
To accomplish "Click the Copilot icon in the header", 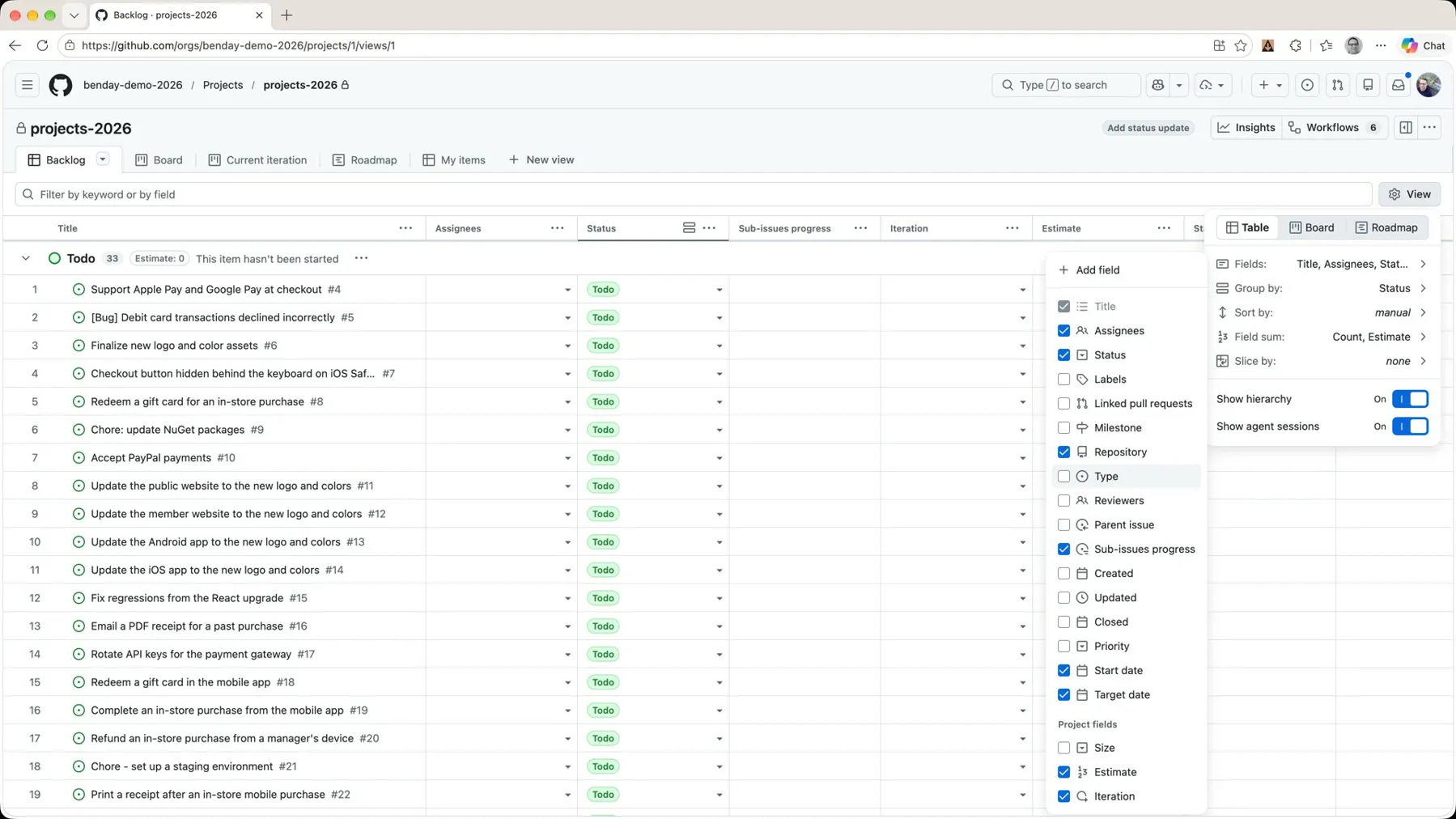I will click(x=1158, y=85).
